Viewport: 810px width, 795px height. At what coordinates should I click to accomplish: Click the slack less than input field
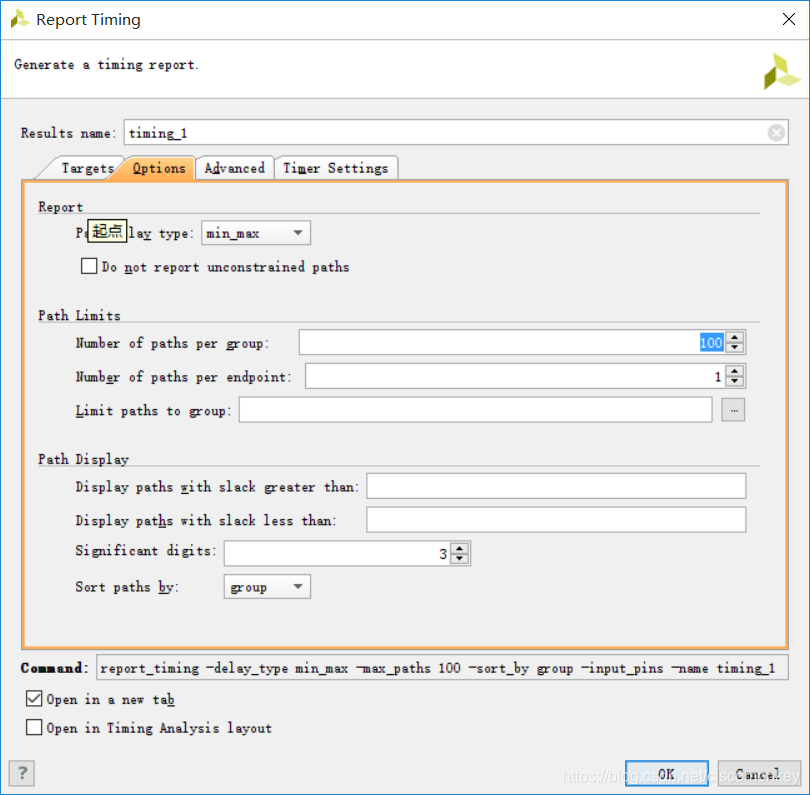[556, 520]
